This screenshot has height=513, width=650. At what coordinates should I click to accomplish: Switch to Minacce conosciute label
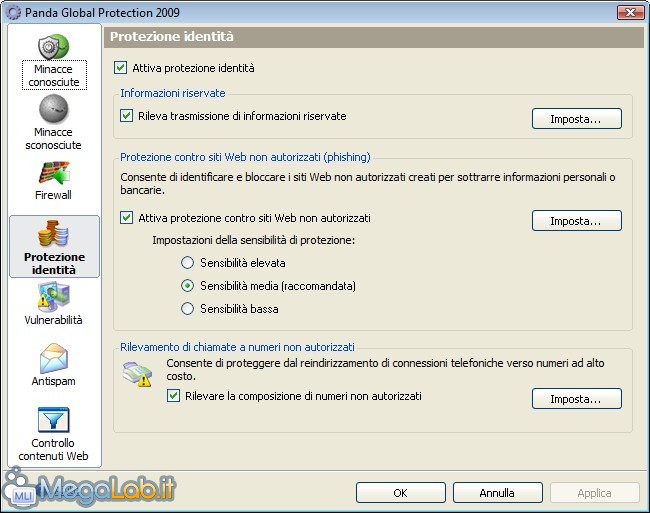[x=54, y=75]
